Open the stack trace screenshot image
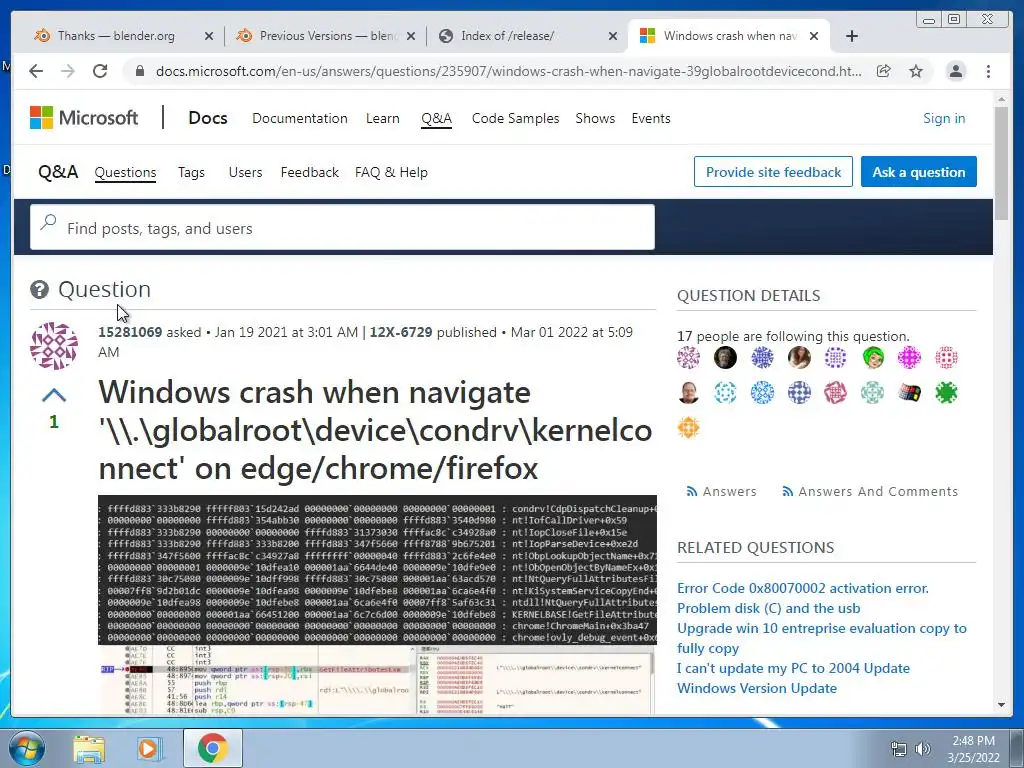This screenshot has height=768, width=1024. (x=377, y=570)
